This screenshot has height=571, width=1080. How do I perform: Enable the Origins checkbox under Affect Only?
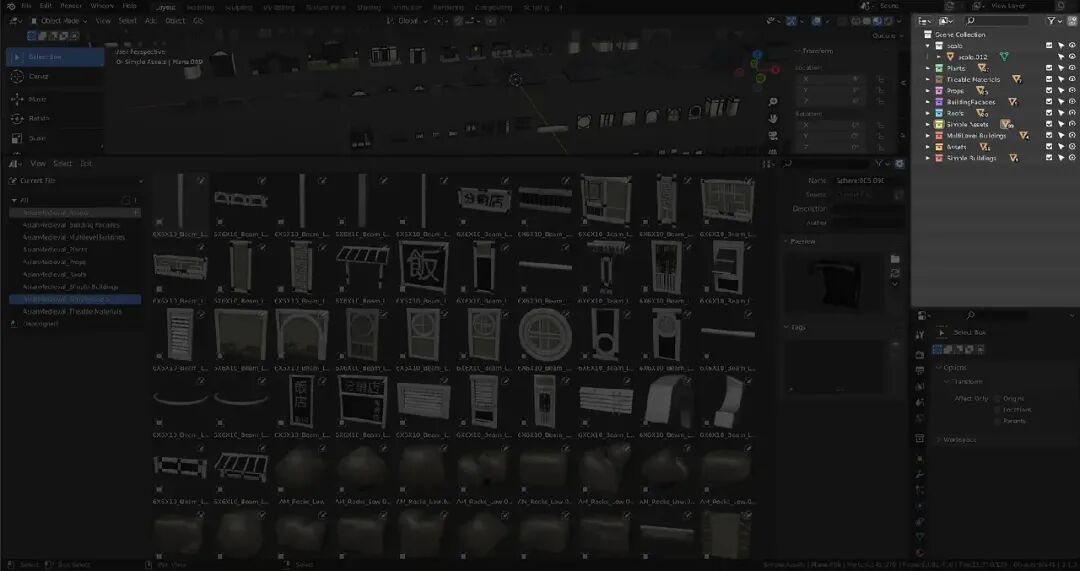(997, 399)
